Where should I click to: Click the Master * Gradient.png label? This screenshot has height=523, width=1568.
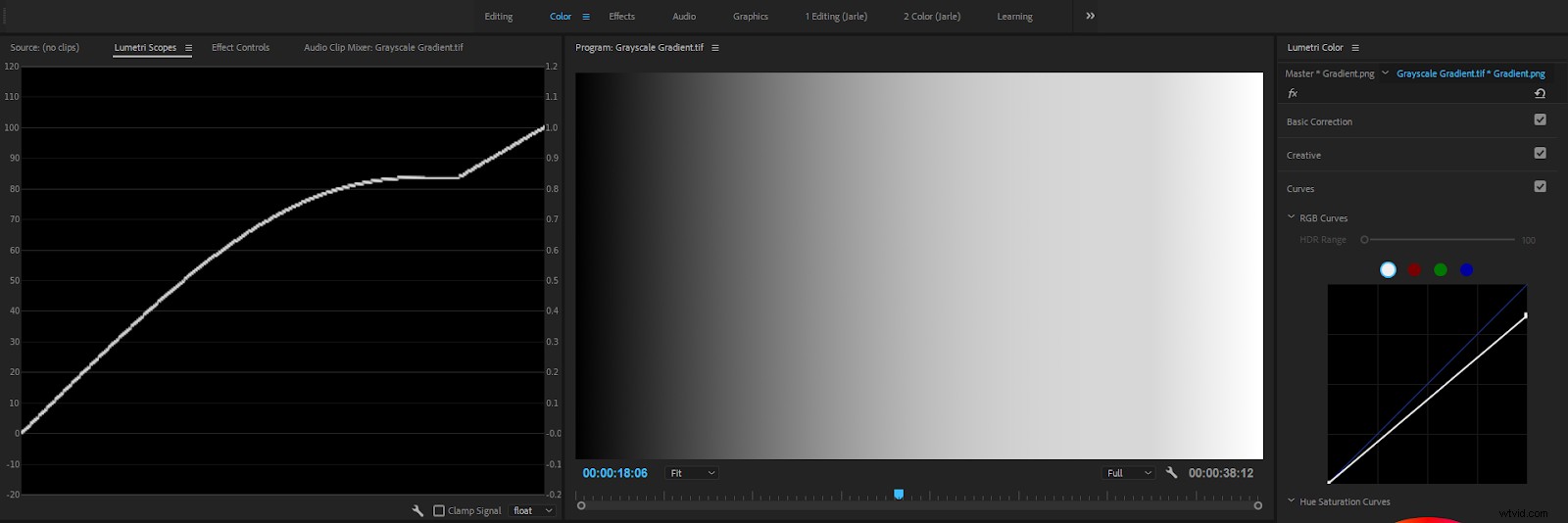1330,73
